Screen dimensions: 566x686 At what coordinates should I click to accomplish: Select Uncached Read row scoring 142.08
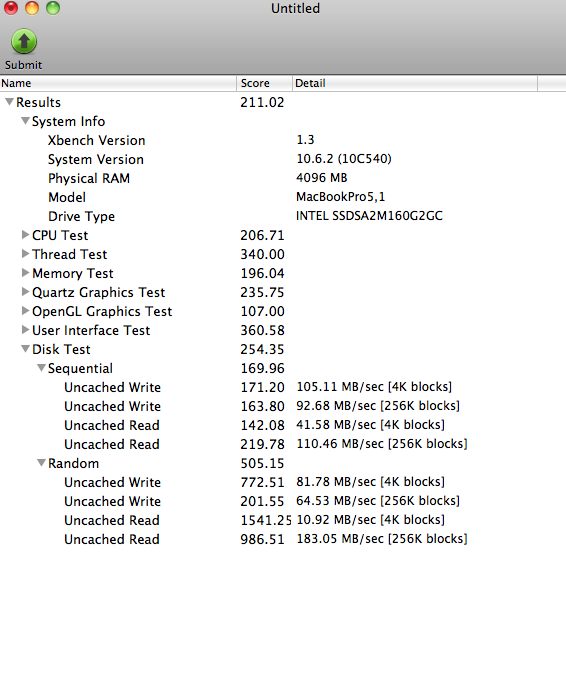coord(283,425)
